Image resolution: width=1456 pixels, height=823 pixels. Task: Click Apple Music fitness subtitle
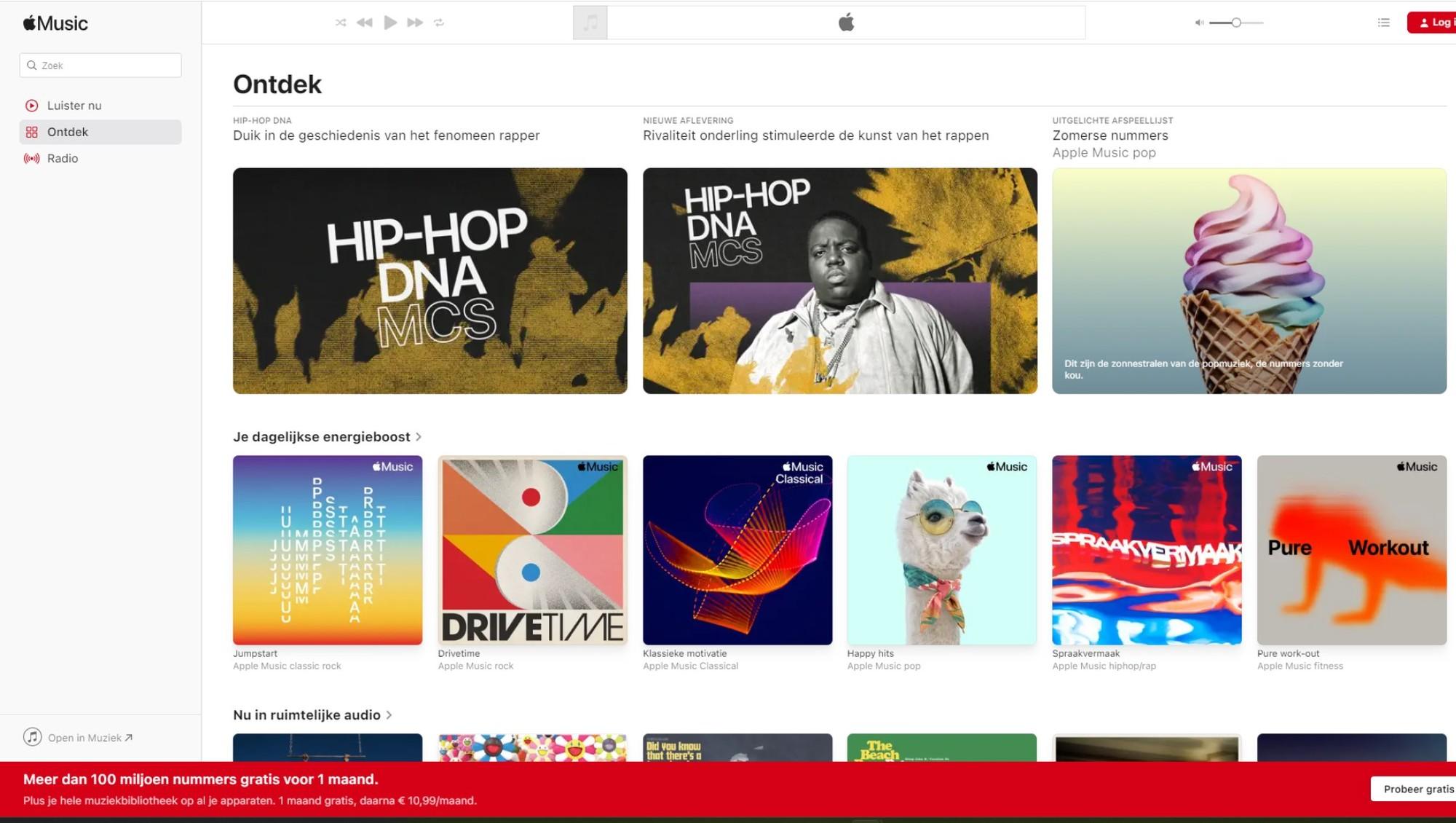click(1300, 666)
